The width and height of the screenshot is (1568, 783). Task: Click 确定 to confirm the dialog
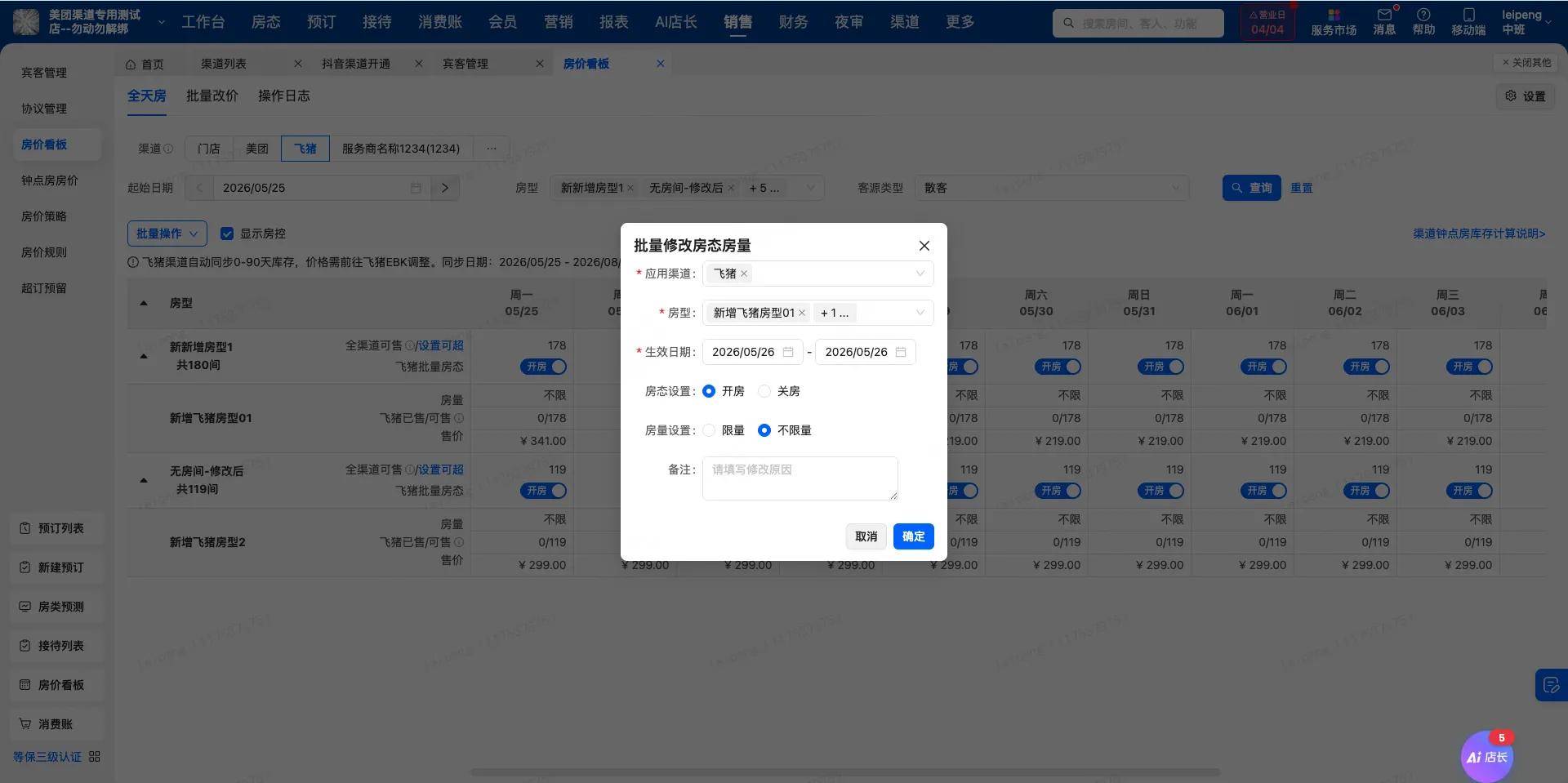[913, 536]
